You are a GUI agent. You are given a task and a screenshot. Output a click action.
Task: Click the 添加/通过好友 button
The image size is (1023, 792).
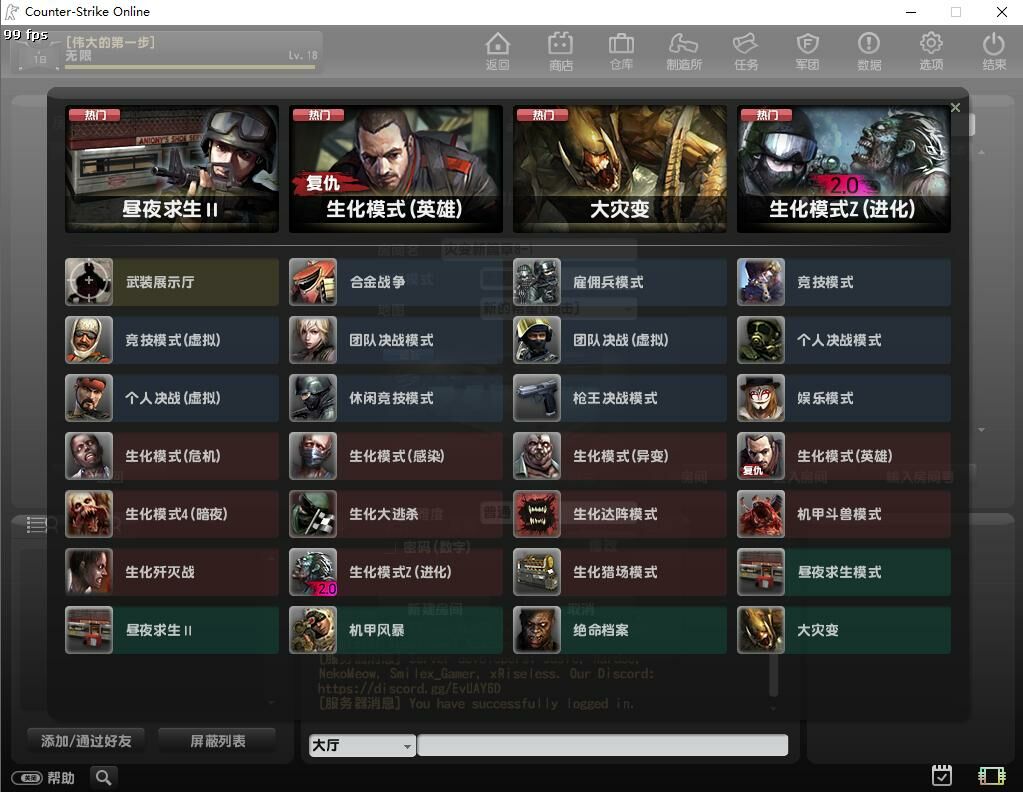tap(86, 741)
